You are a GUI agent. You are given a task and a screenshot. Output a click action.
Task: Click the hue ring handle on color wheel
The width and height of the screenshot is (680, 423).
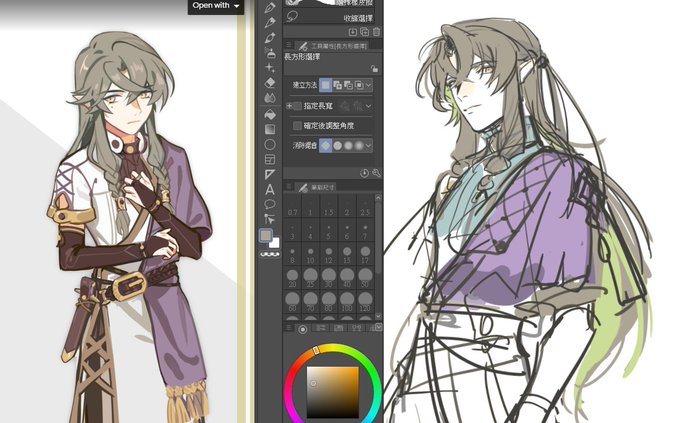click(x=316, y=350)
